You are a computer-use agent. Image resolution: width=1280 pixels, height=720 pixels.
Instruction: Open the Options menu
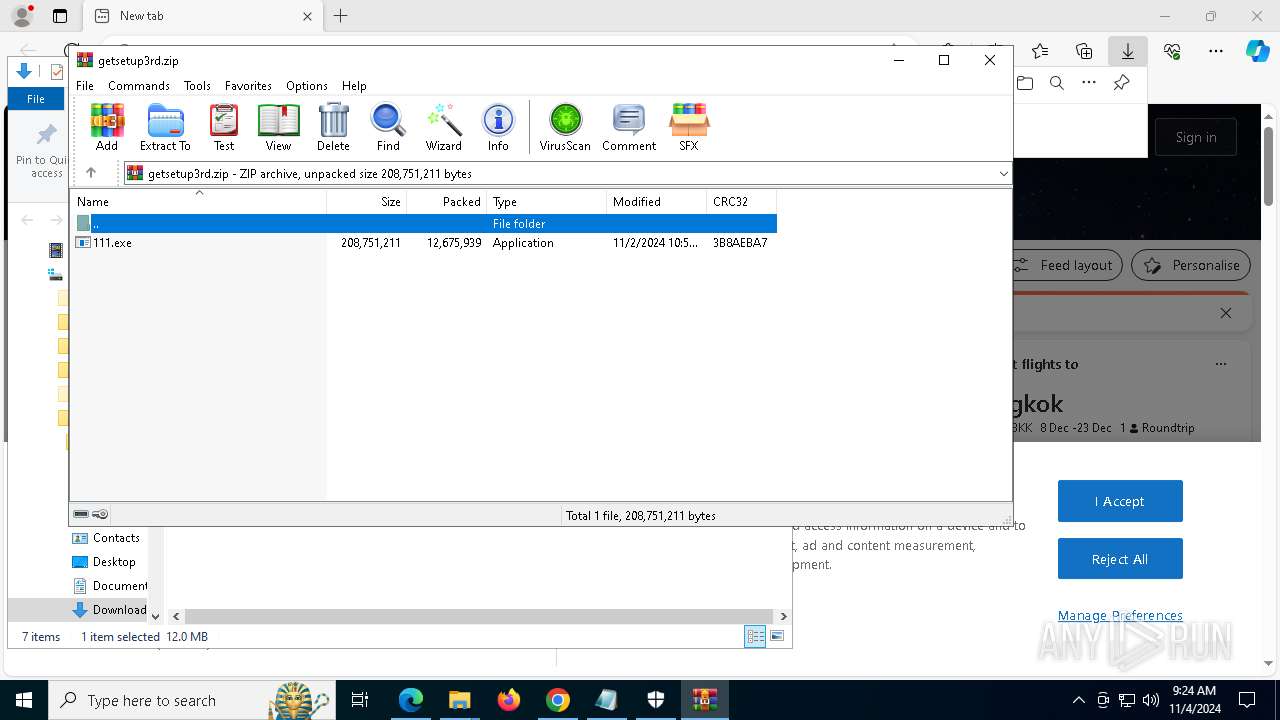click(x=307, y=86)
